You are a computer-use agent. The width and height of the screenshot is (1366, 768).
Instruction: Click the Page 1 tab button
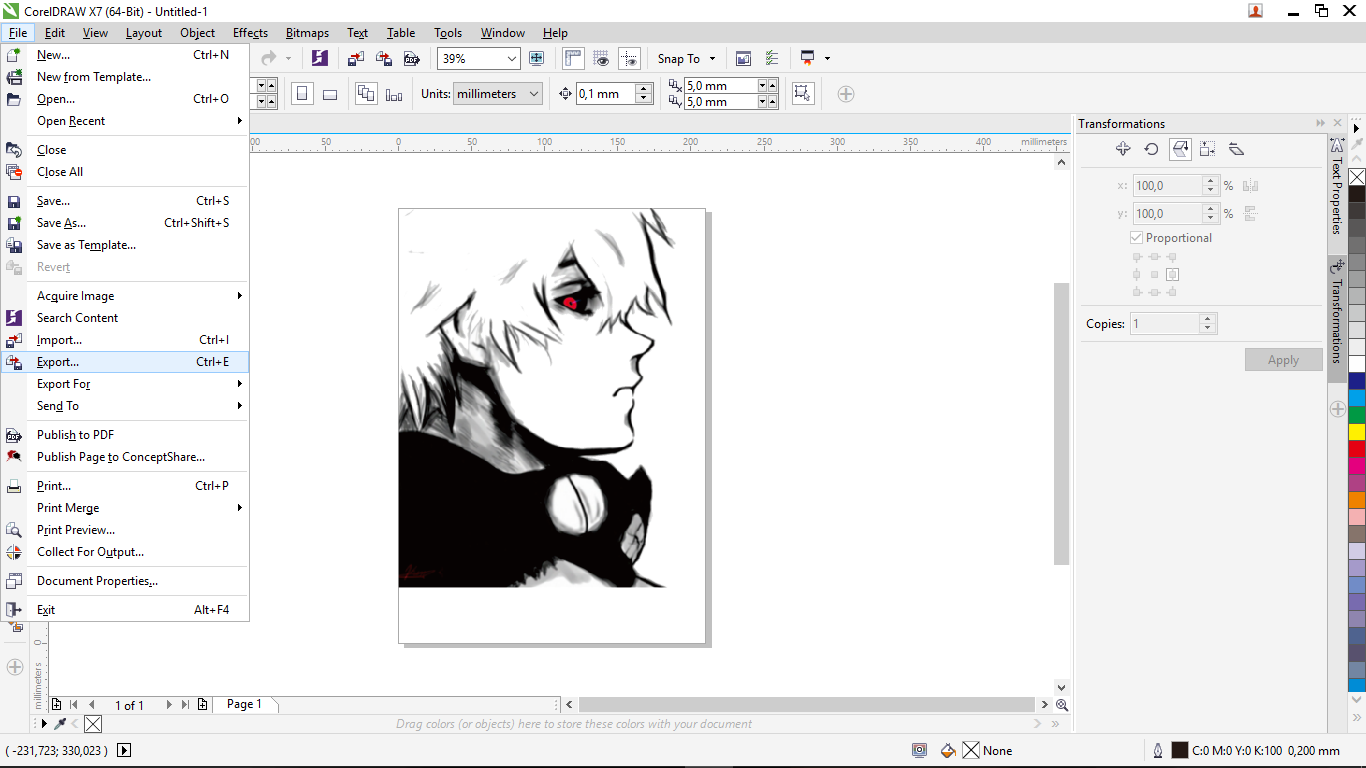tap(244, 704)
